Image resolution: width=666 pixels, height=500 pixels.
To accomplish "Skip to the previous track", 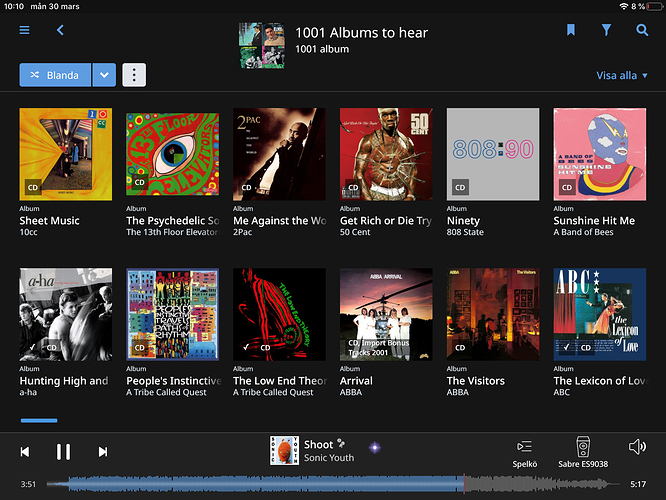I will tap(25, 452).
